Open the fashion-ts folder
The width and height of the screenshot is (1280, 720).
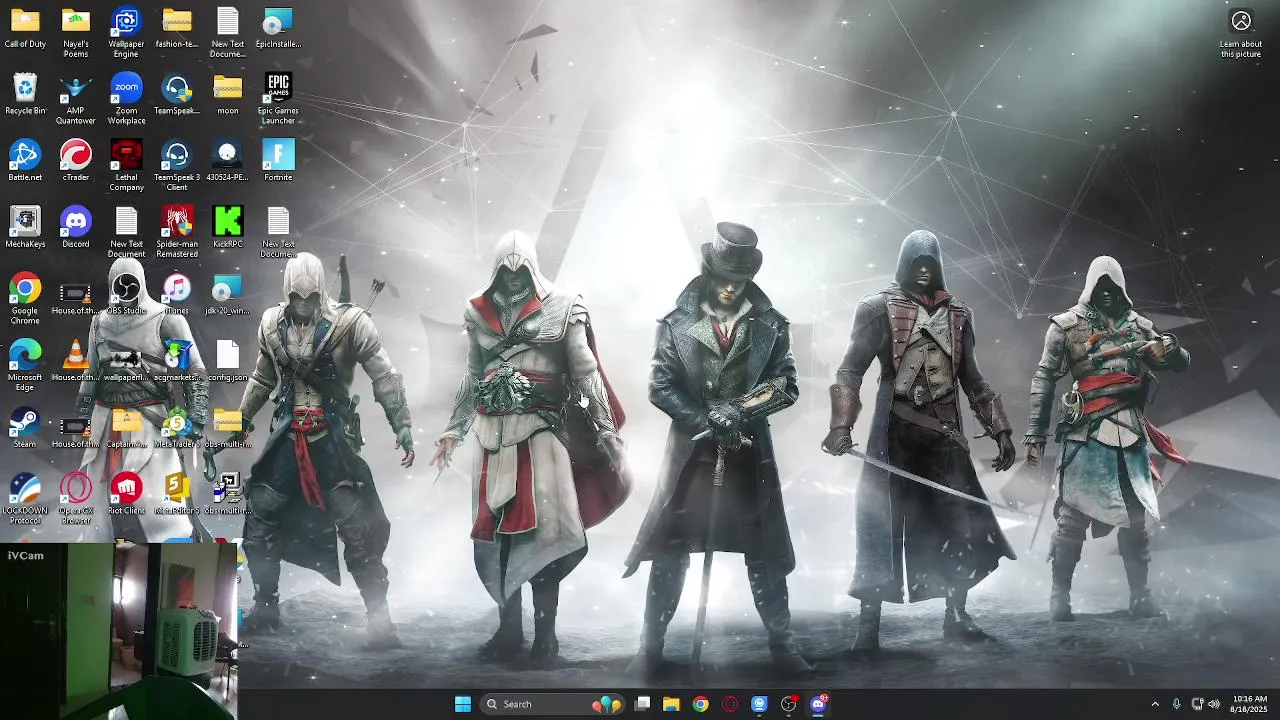coord(177,29)
